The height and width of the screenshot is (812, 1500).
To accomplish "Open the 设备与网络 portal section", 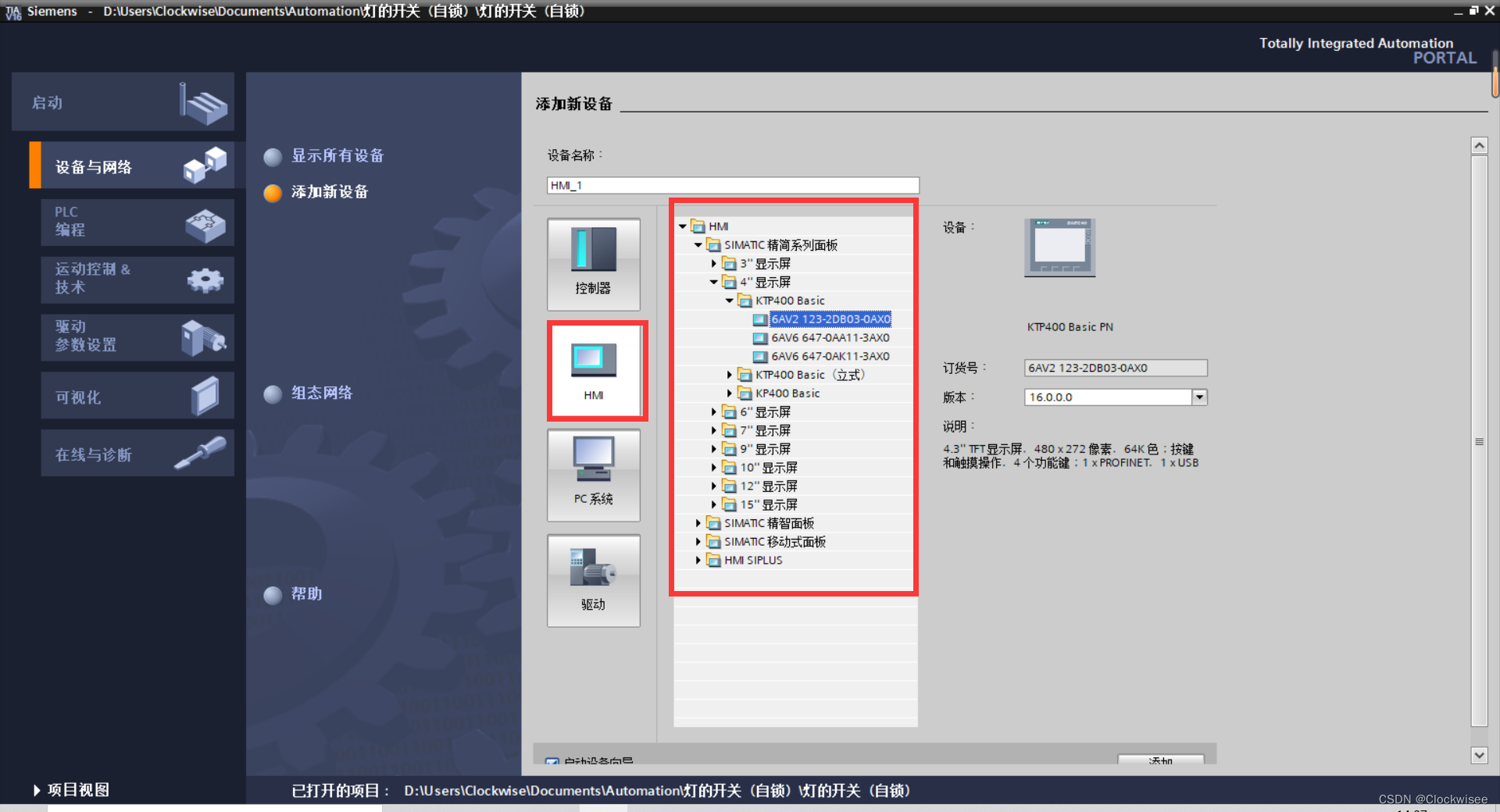I will pos(131,166).
